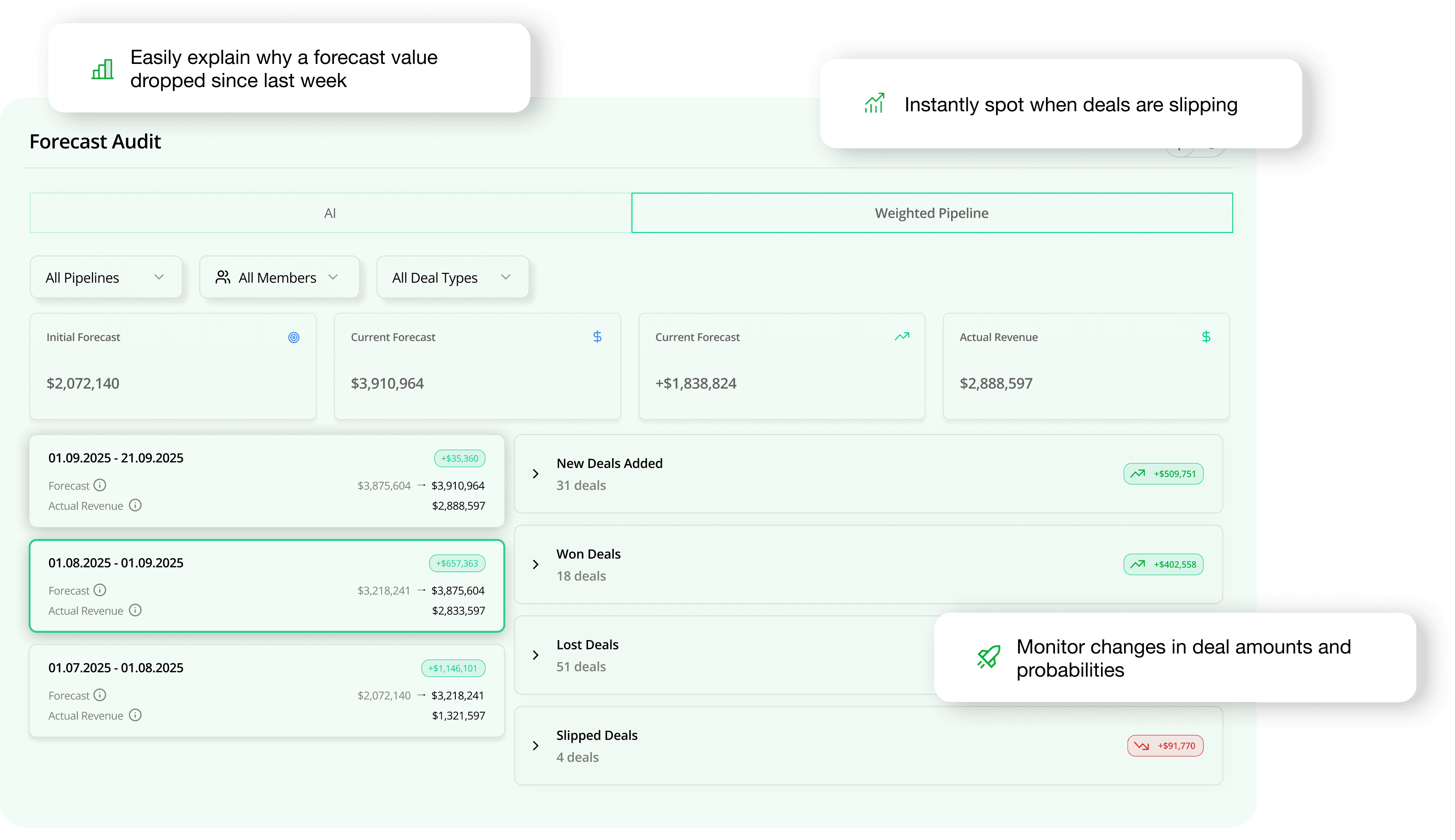
Task: Click the green trend icon in +$509,751 badge
Action: [1138, 474]
